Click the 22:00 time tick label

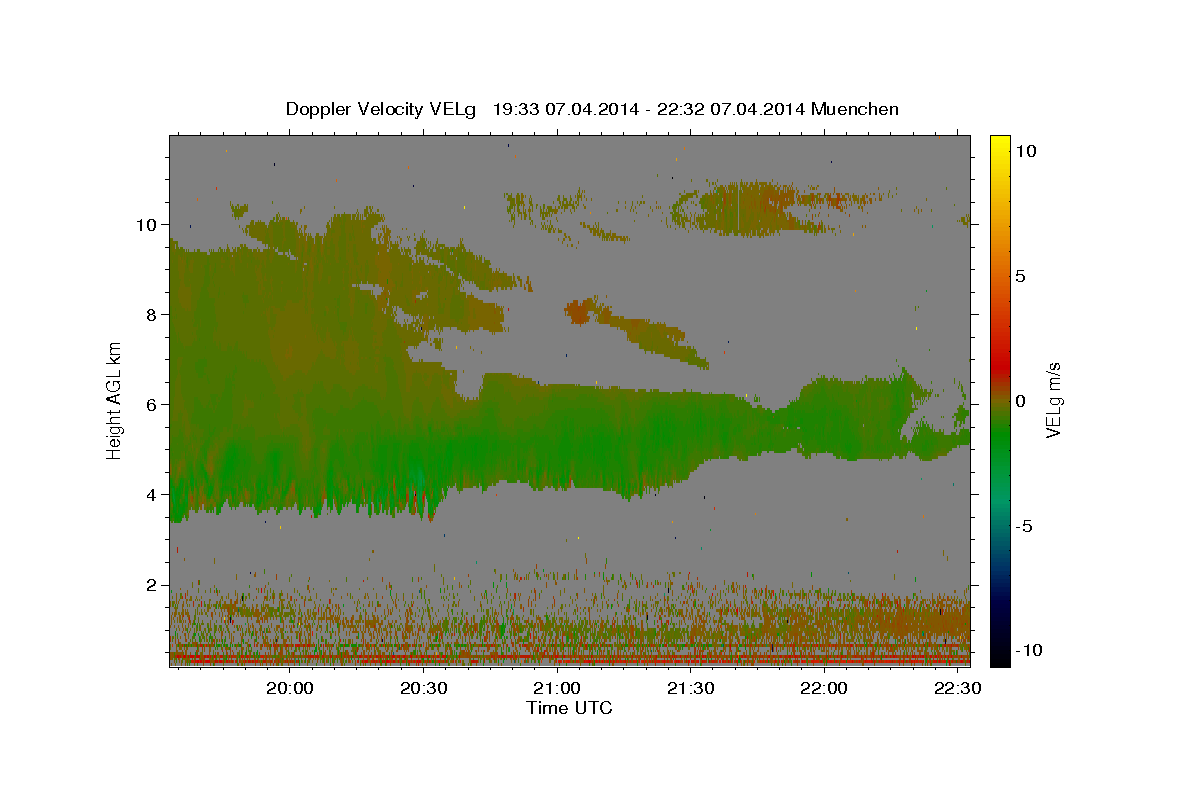(x=824, y=689)
